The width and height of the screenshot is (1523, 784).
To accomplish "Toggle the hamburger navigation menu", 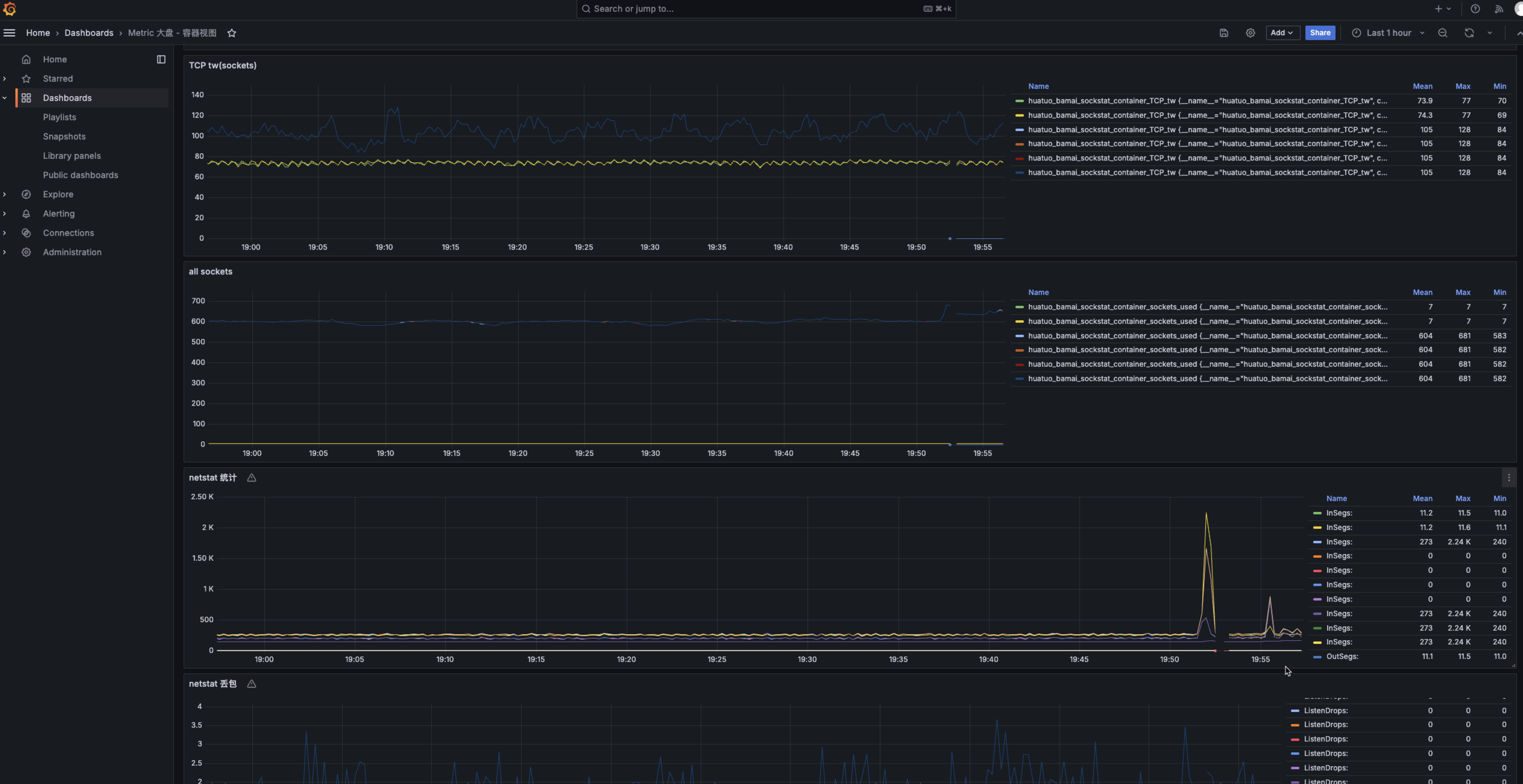I will point(9,33).
